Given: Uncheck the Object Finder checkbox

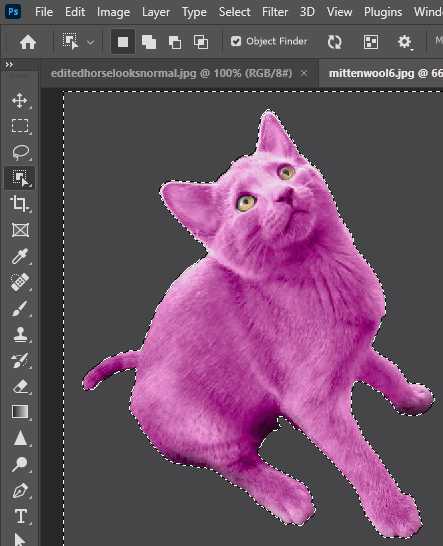Looking at the screenshot, I should click(236, 41).
